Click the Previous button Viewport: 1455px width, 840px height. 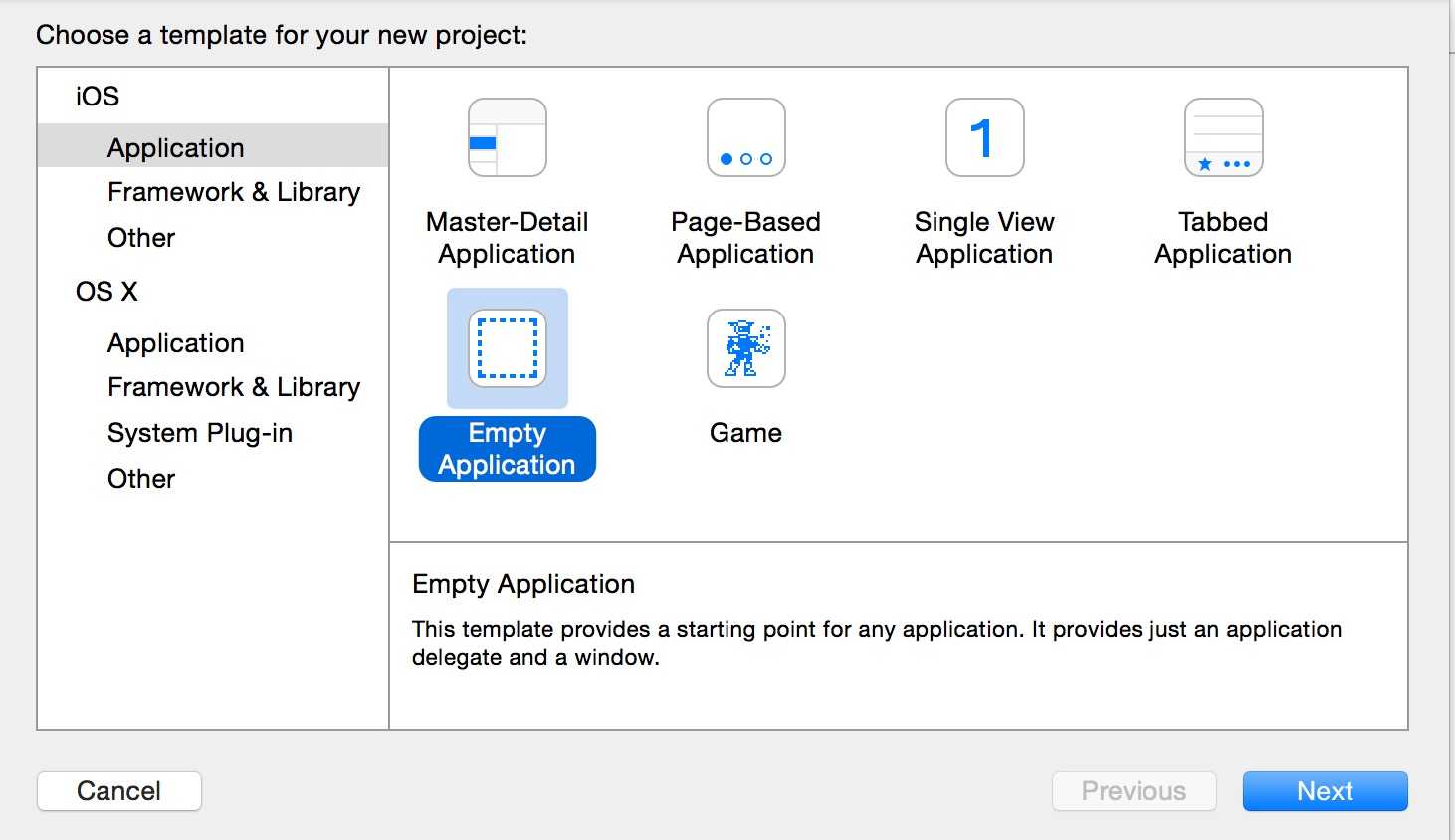(1135, 791)
